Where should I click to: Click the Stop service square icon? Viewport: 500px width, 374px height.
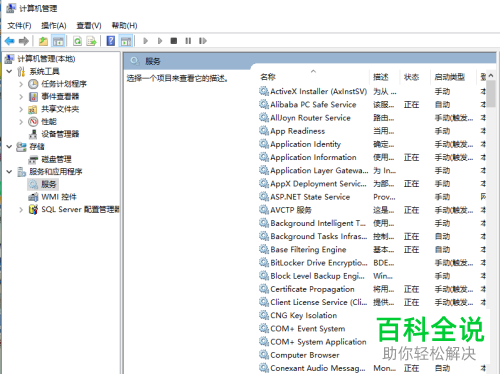(174, 41)
